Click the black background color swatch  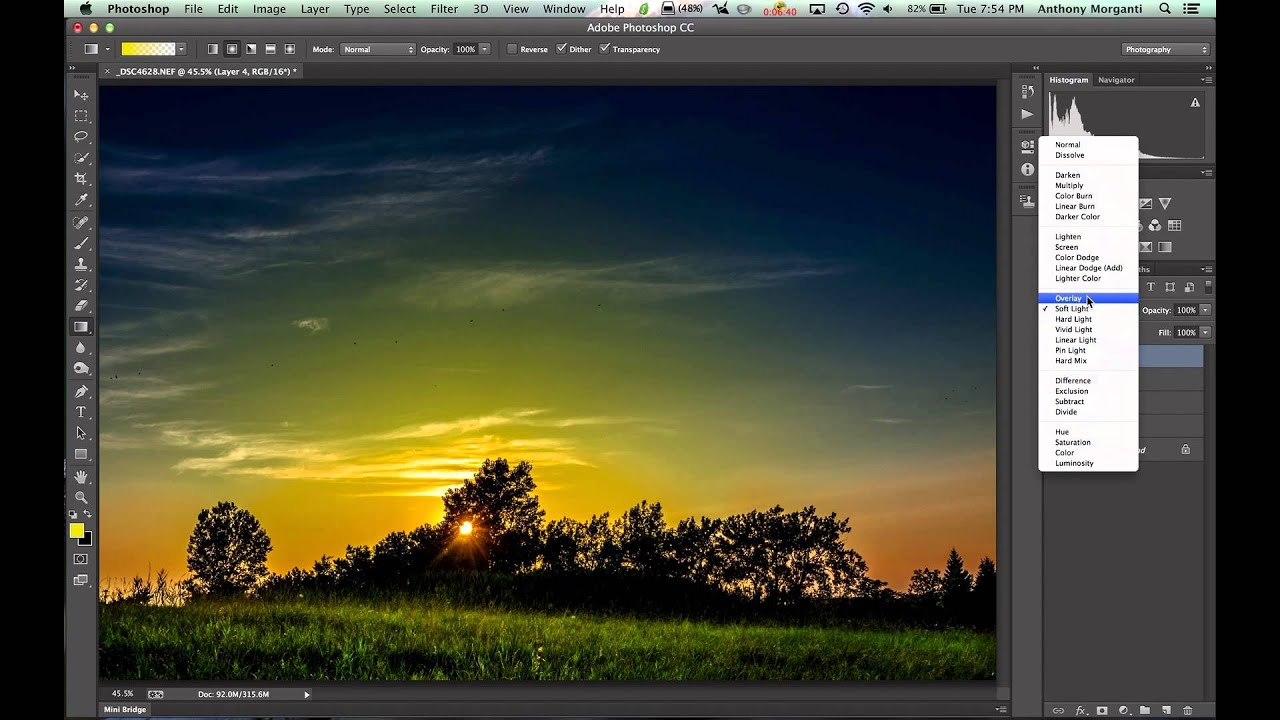(x=87, y=540)
